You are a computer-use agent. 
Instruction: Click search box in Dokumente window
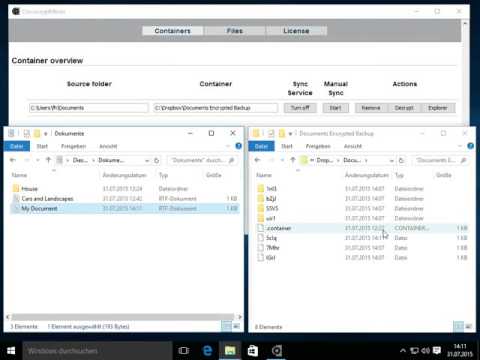pos(202,160)
